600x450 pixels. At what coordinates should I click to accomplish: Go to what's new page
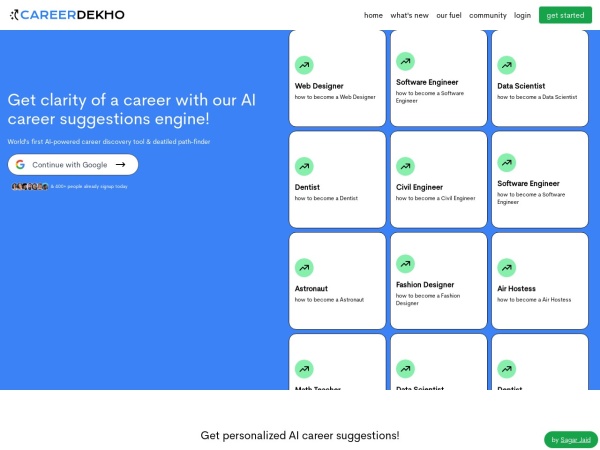pyautogui.click(x=409, y=15)
